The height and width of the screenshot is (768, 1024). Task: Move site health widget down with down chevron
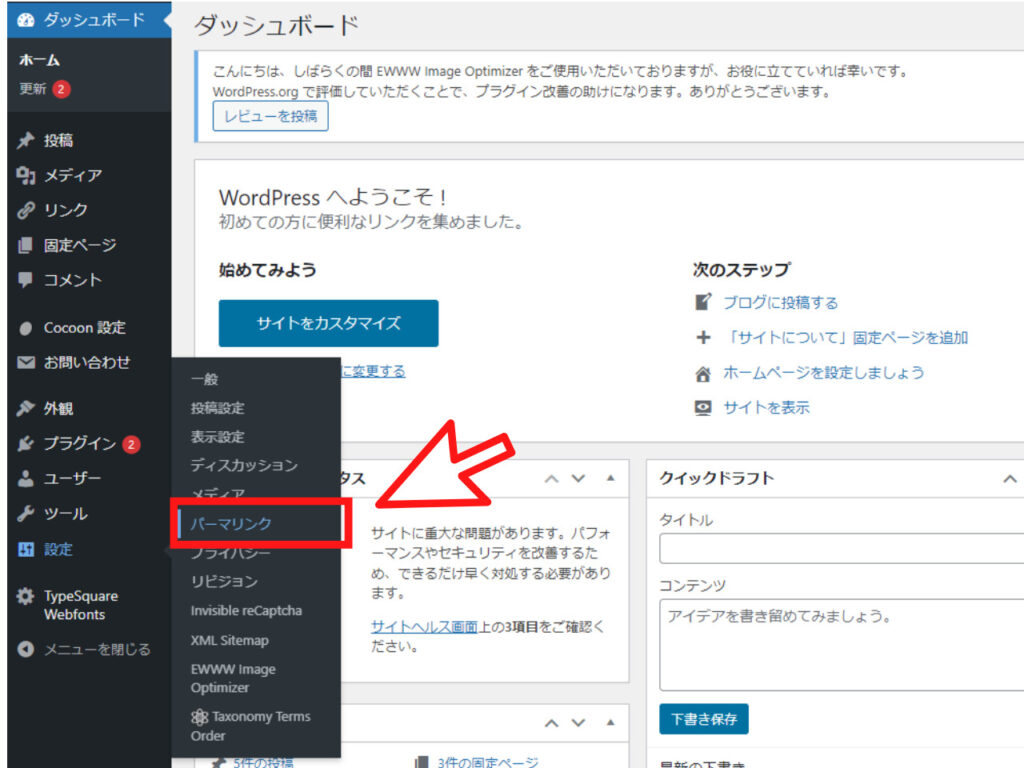pos(579,479)
